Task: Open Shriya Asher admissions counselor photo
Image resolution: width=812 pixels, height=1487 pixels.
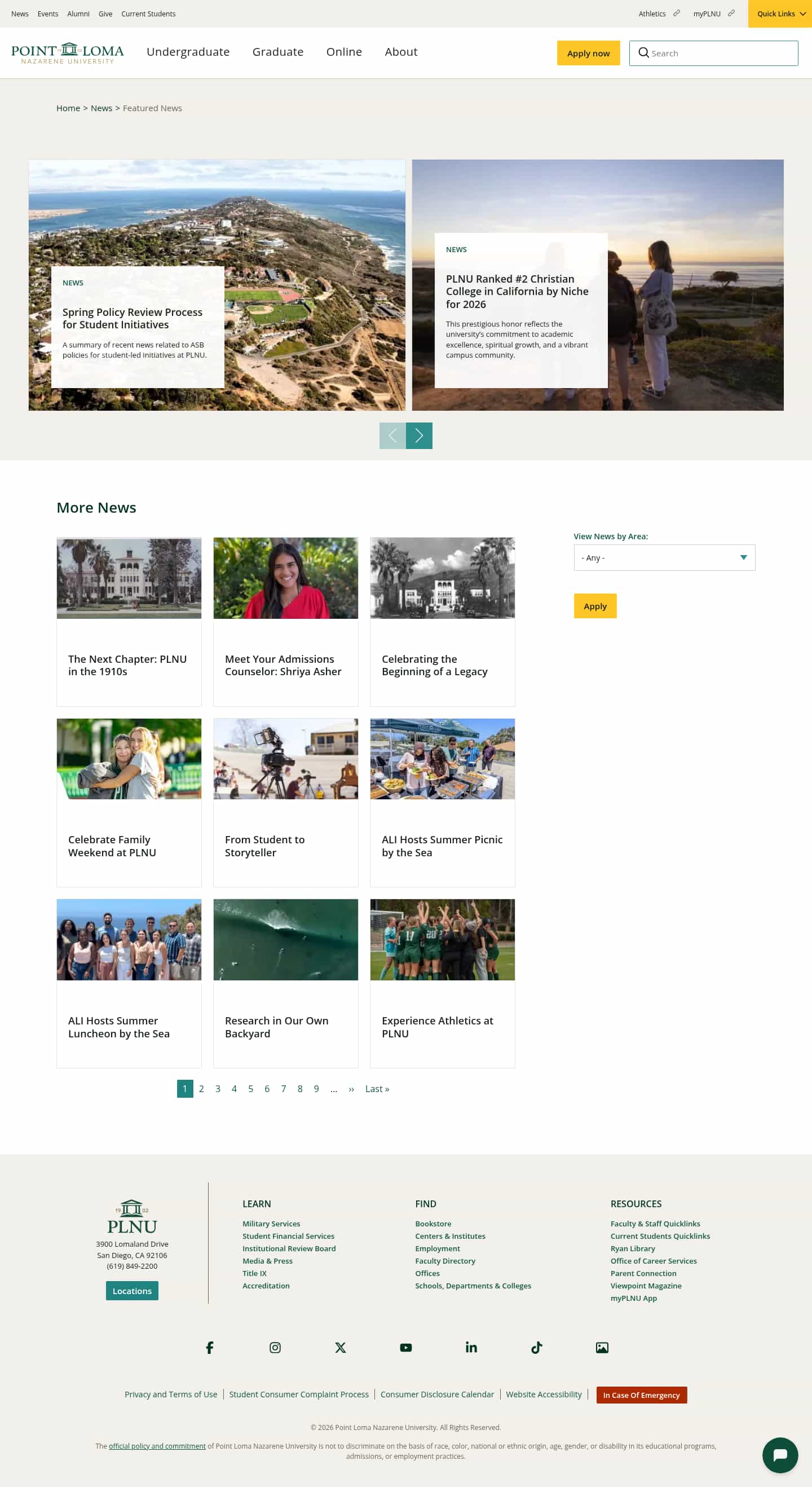Action: 286,578
